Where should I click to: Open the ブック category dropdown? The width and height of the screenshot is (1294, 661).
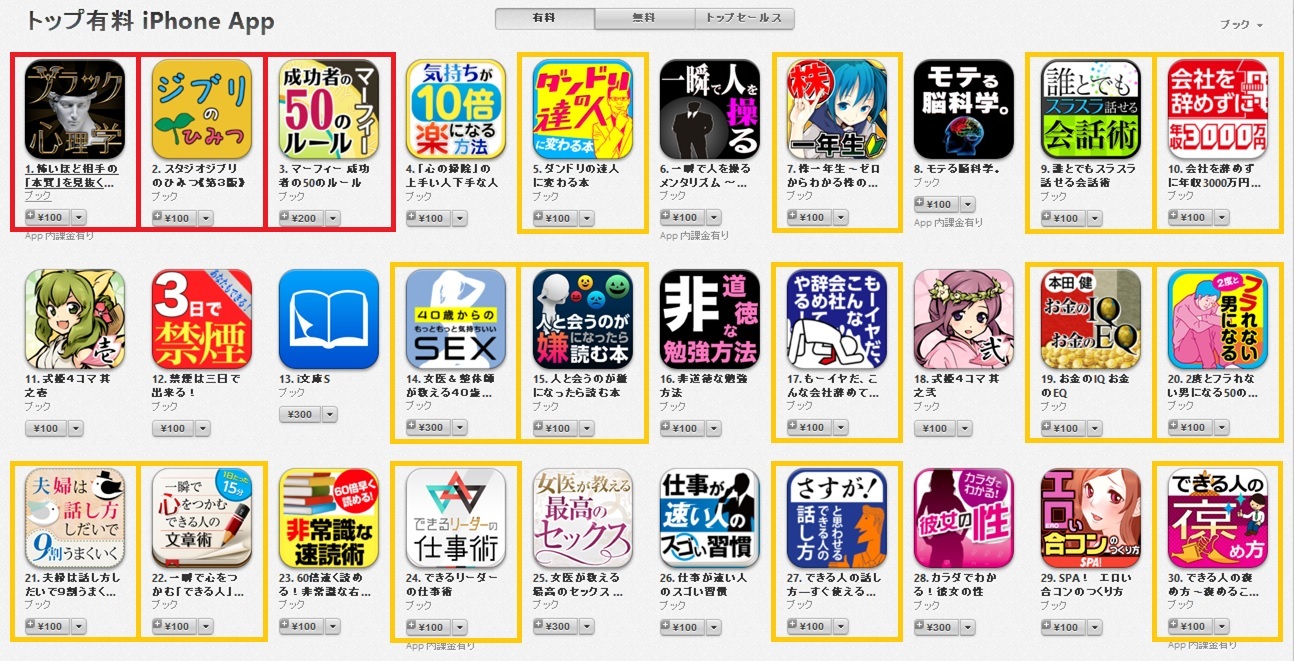[1241, 25]
